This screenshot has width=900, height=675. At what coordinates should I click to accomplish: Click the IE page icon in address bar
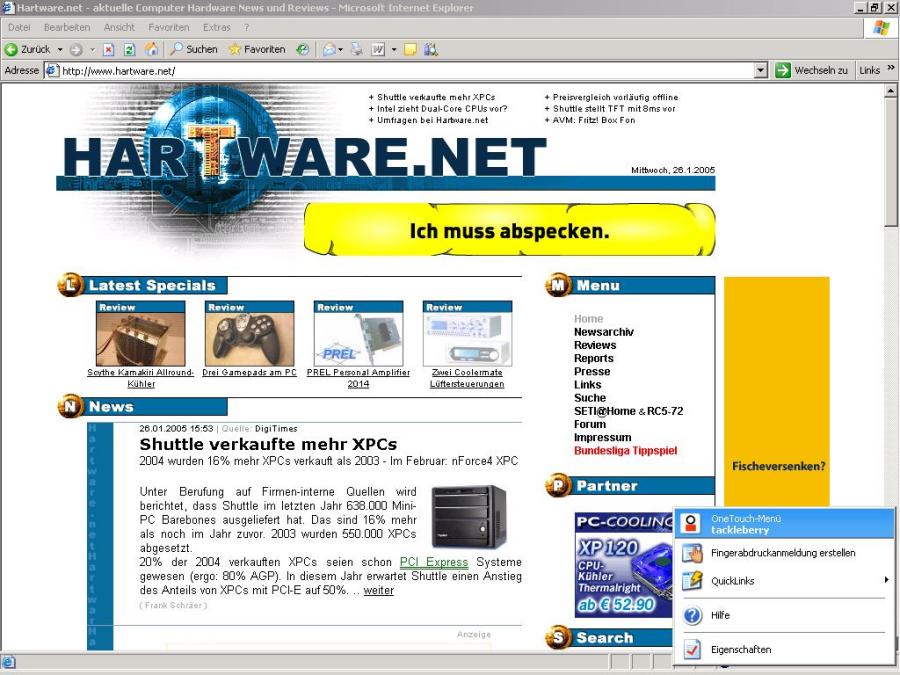[52, 71]
